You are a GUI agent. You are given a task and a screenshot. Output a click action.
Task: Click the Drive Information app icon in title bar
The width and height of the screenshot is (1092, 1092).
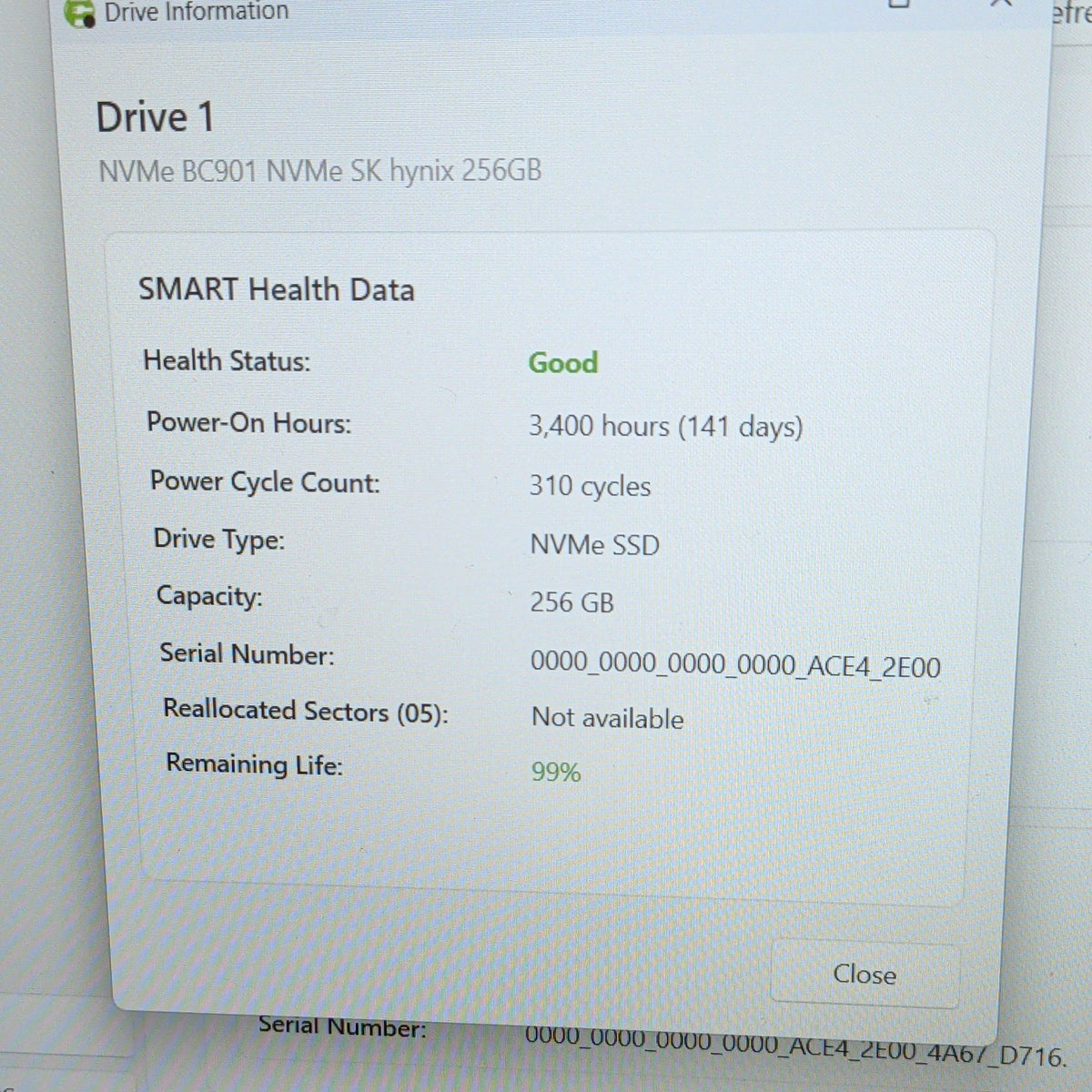(79, 13)
